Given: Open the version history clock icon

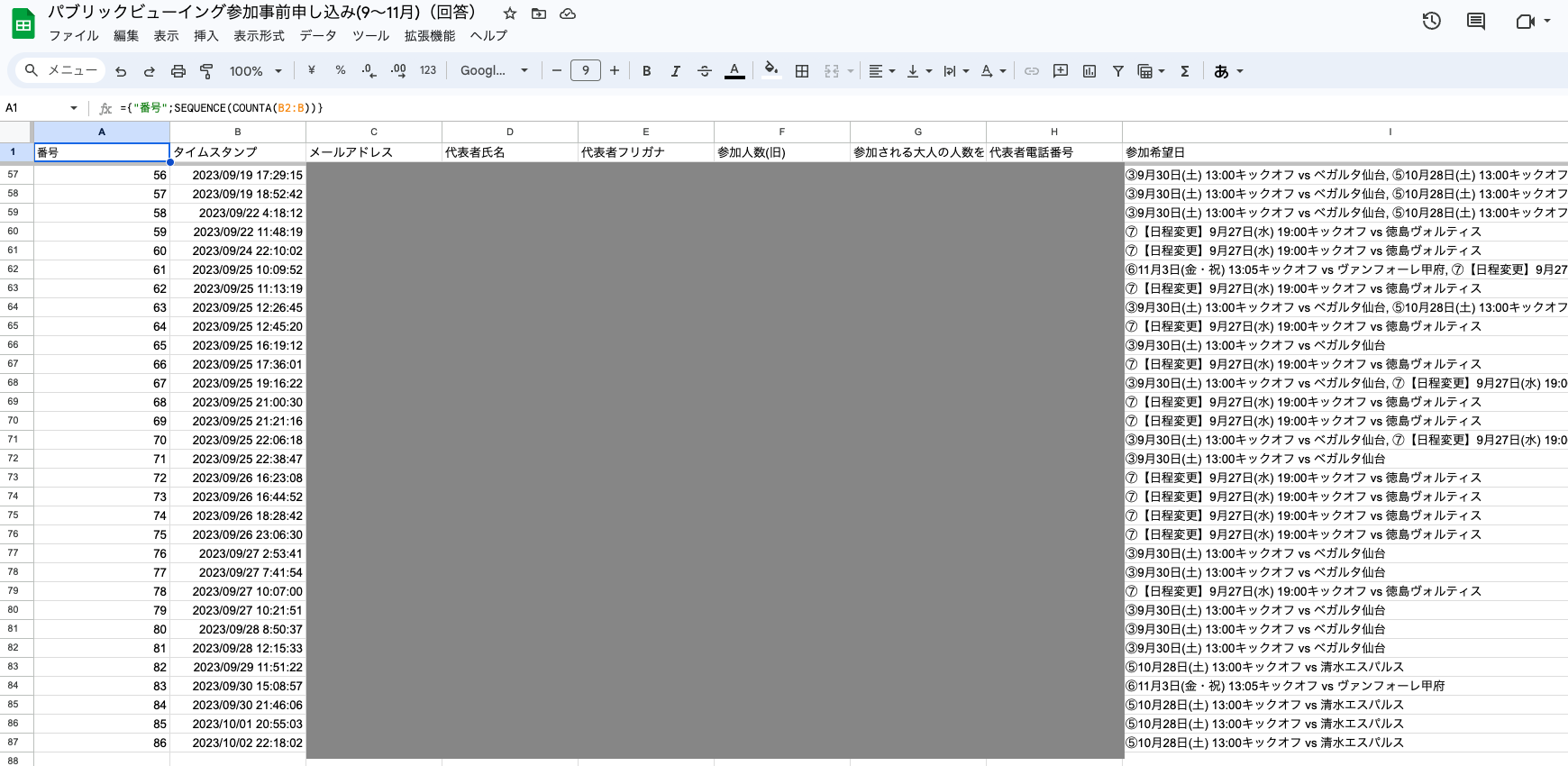Looking at the screenshot, I should (x=1432, y=21).
